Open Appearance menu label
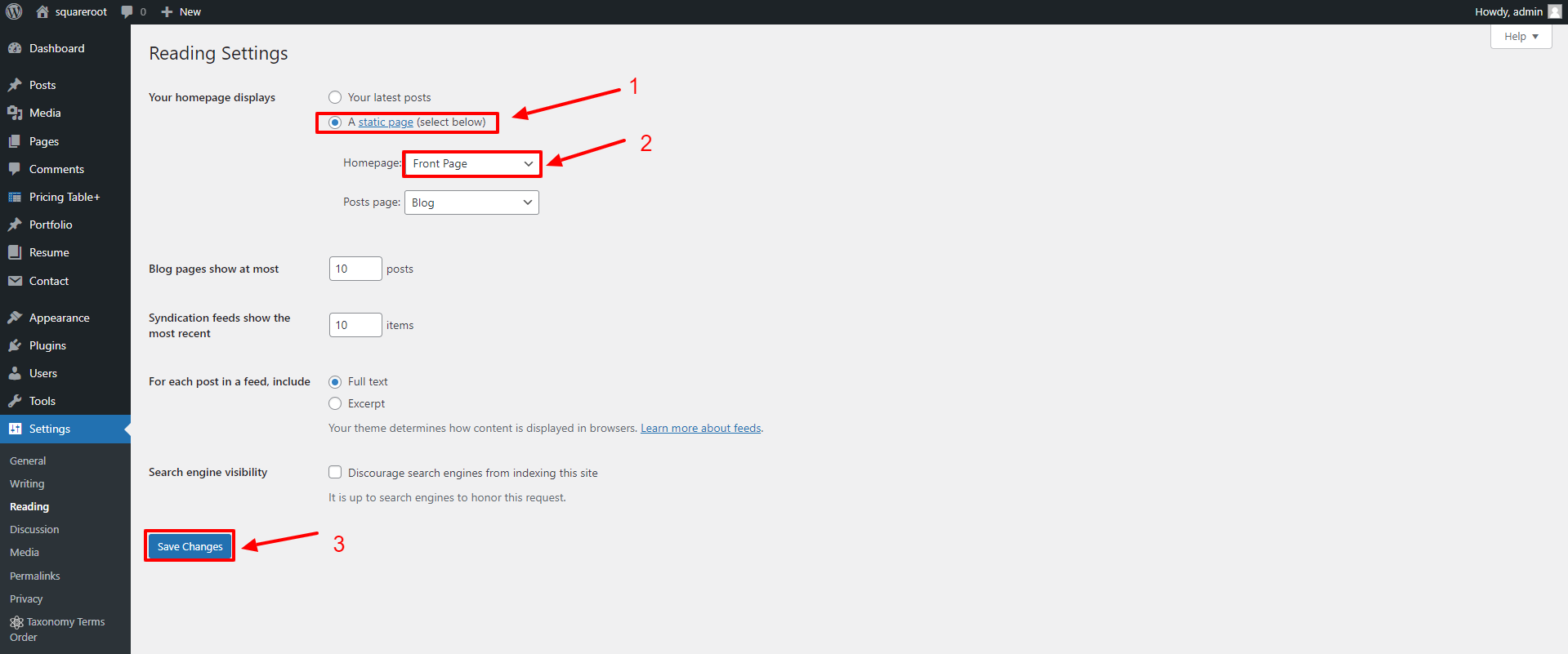This screenshot has width=1568, height=654. click(x=60, y=318)
